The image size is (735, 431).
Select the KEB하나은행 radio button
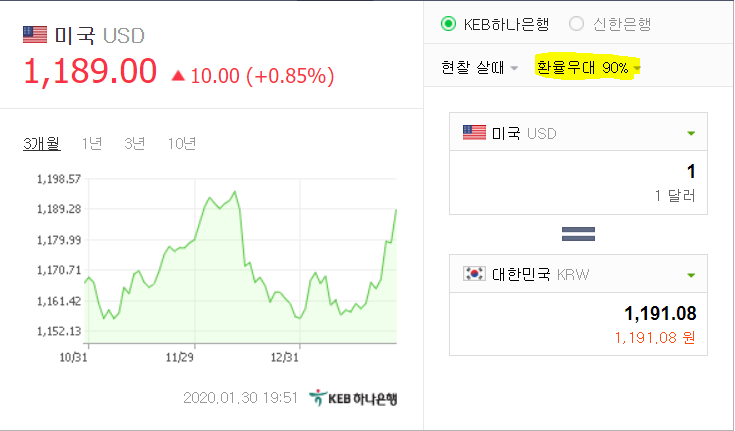448,23
